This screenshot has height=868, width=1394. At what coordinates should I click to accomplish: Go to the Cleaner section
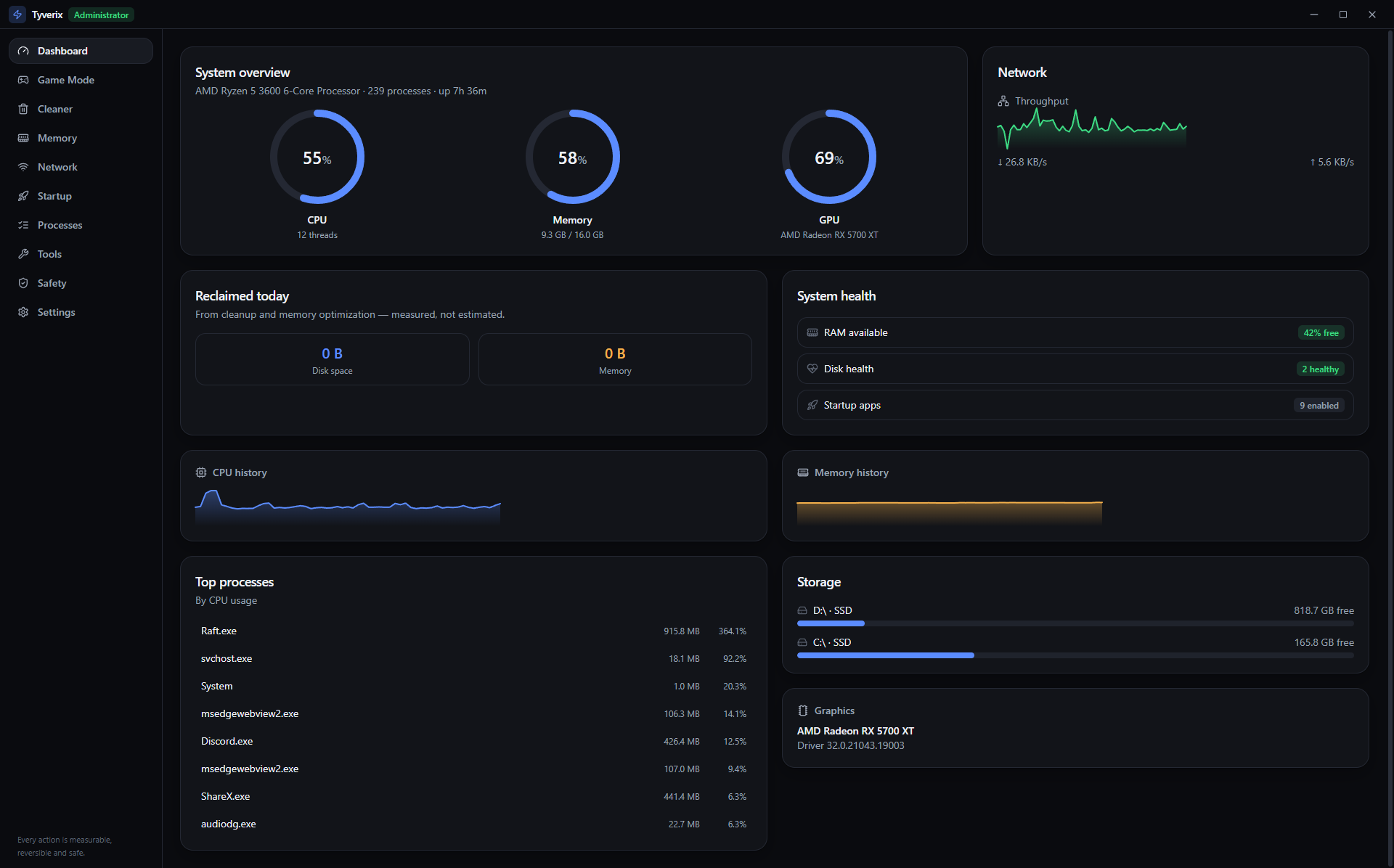coord(81,109)
